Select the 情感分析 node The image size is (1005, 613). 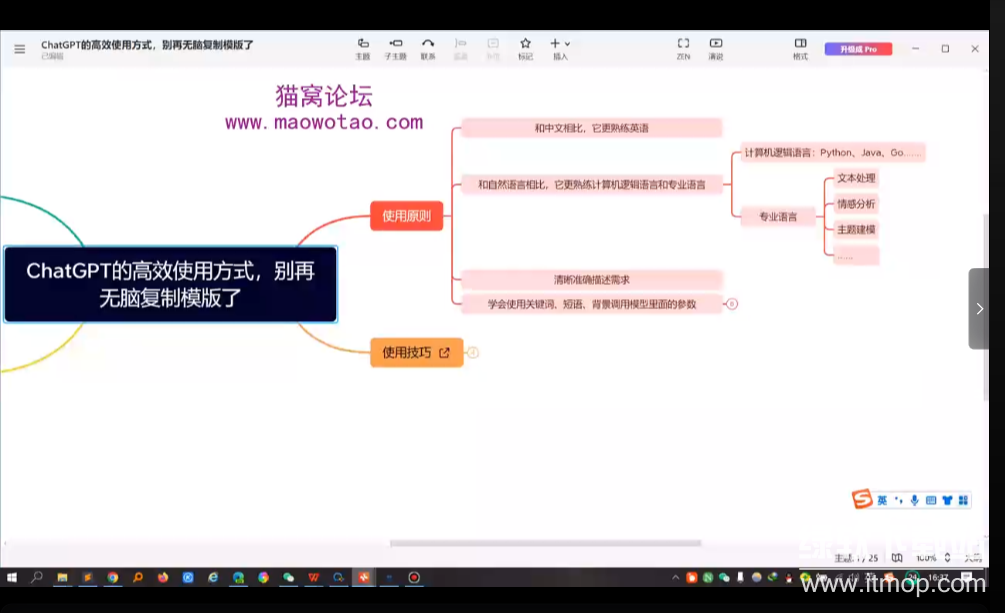tap(856, 204)
